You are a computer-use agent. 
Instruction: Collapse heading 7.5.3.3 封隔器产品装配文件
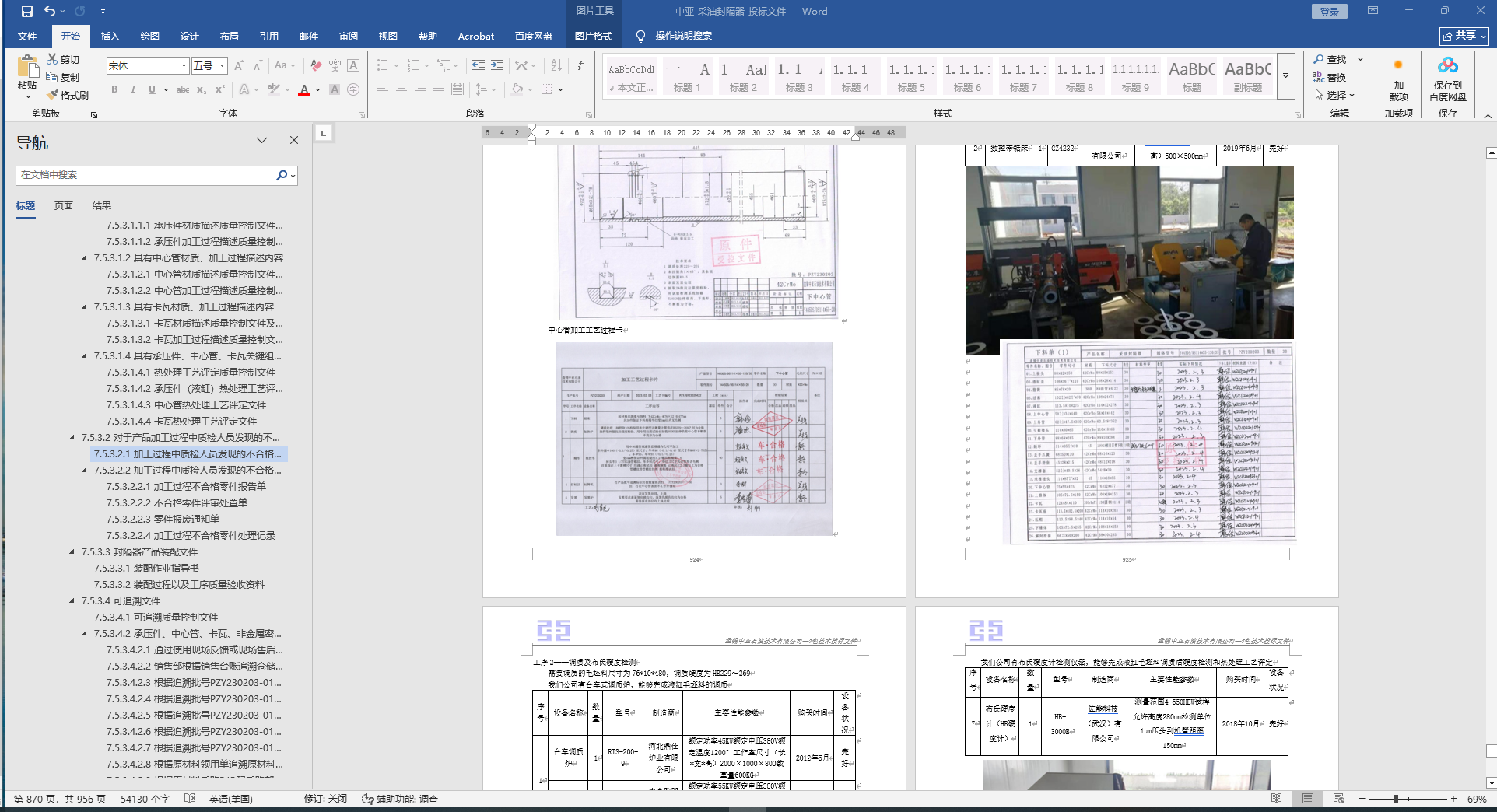point(72,552)
